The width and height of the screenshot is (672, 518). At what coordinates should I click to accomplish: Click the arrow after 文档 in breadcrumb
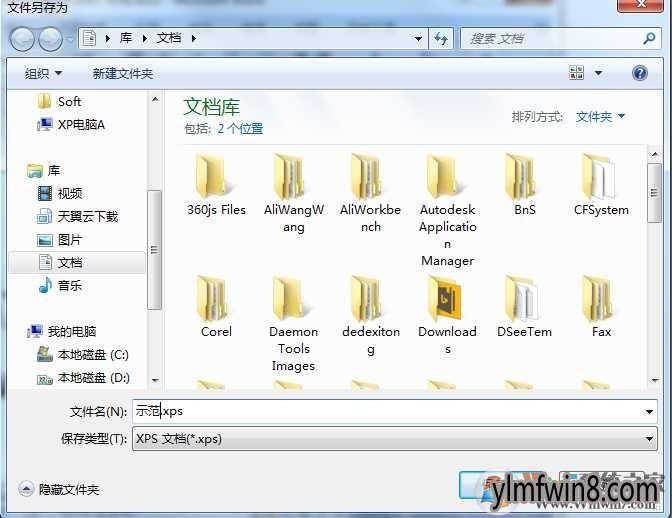tap(194, 39)
